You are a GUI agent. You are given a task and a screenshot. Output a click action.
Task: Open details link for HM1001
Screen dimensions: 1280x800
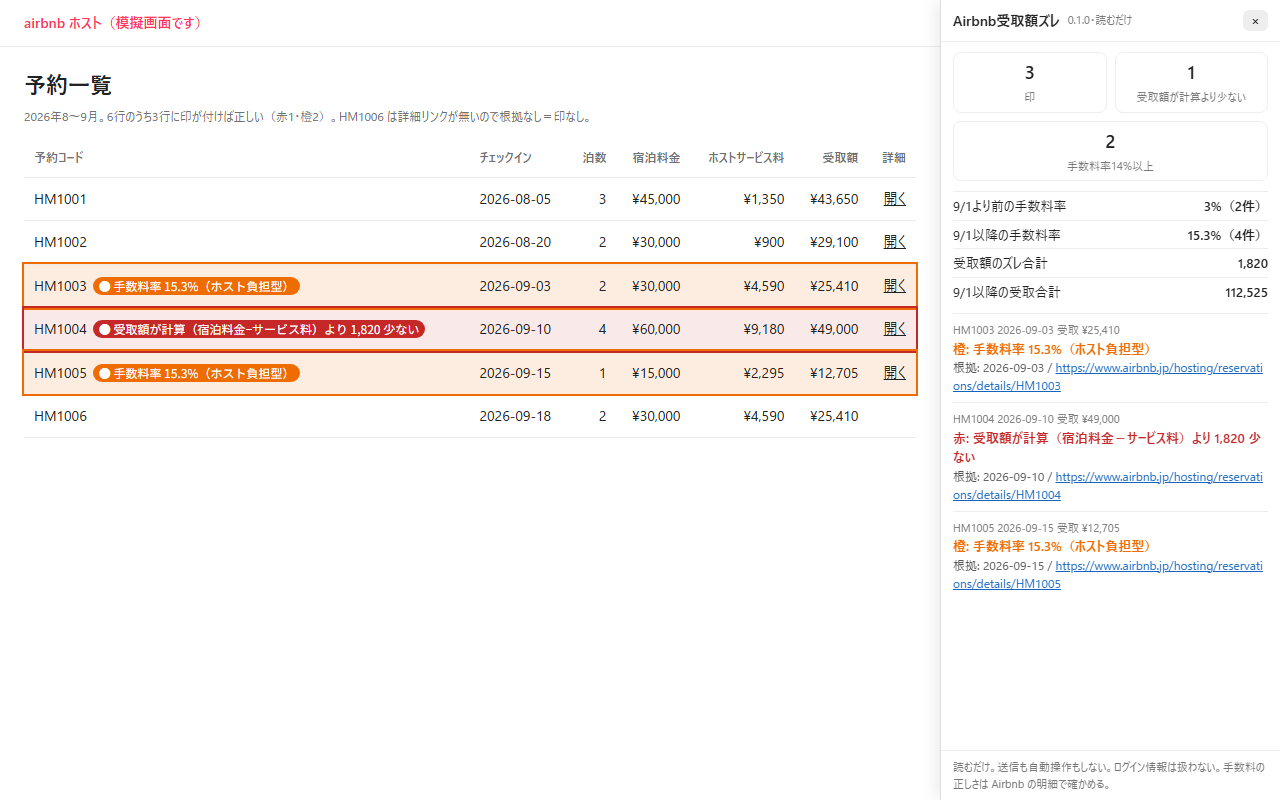(895, 199)
